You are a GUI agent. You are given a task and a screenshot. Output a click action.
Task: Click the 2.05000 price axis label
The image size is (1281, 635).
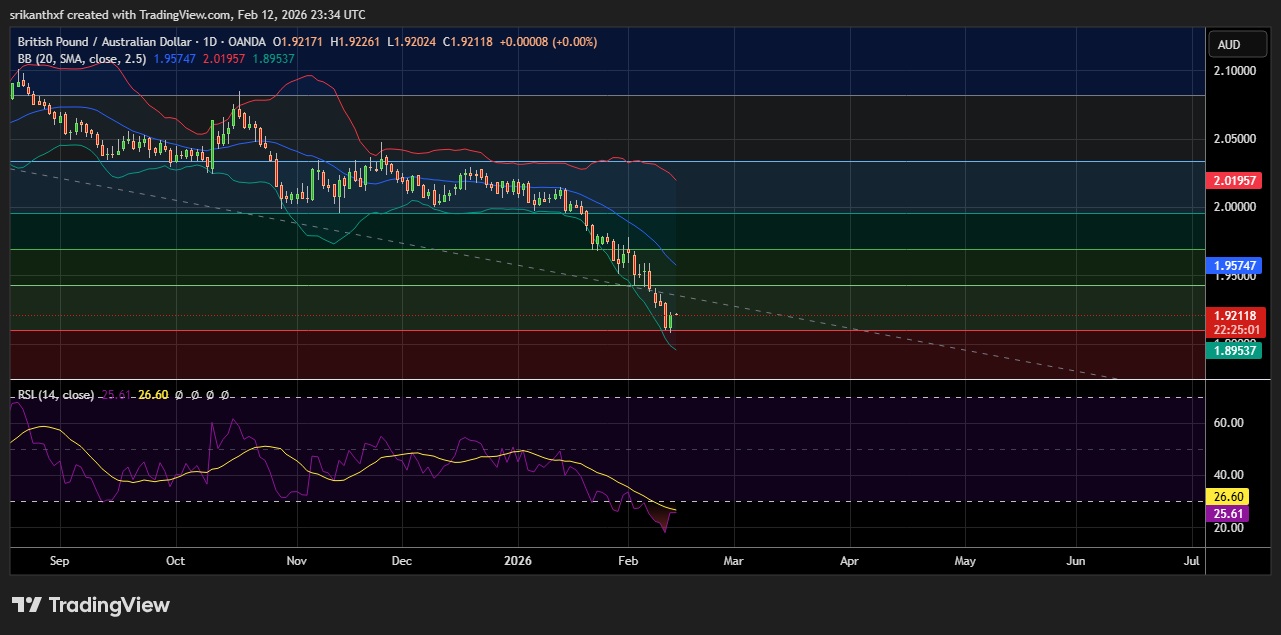tap(1237, 139)
